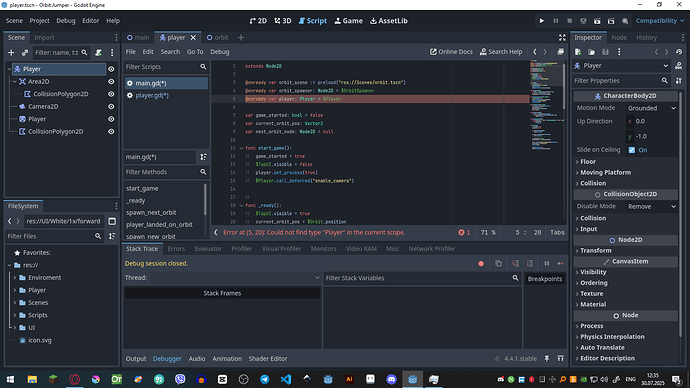This screenshot has width=690, height=388.
Task: Run the project with the play icon
Action: [x=542, y=21]
